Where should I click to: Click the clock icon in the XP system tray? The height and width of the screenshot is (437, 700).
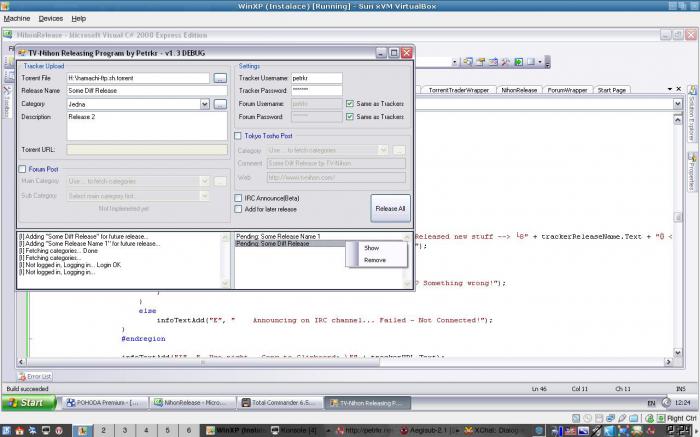(x=666, y=403)
